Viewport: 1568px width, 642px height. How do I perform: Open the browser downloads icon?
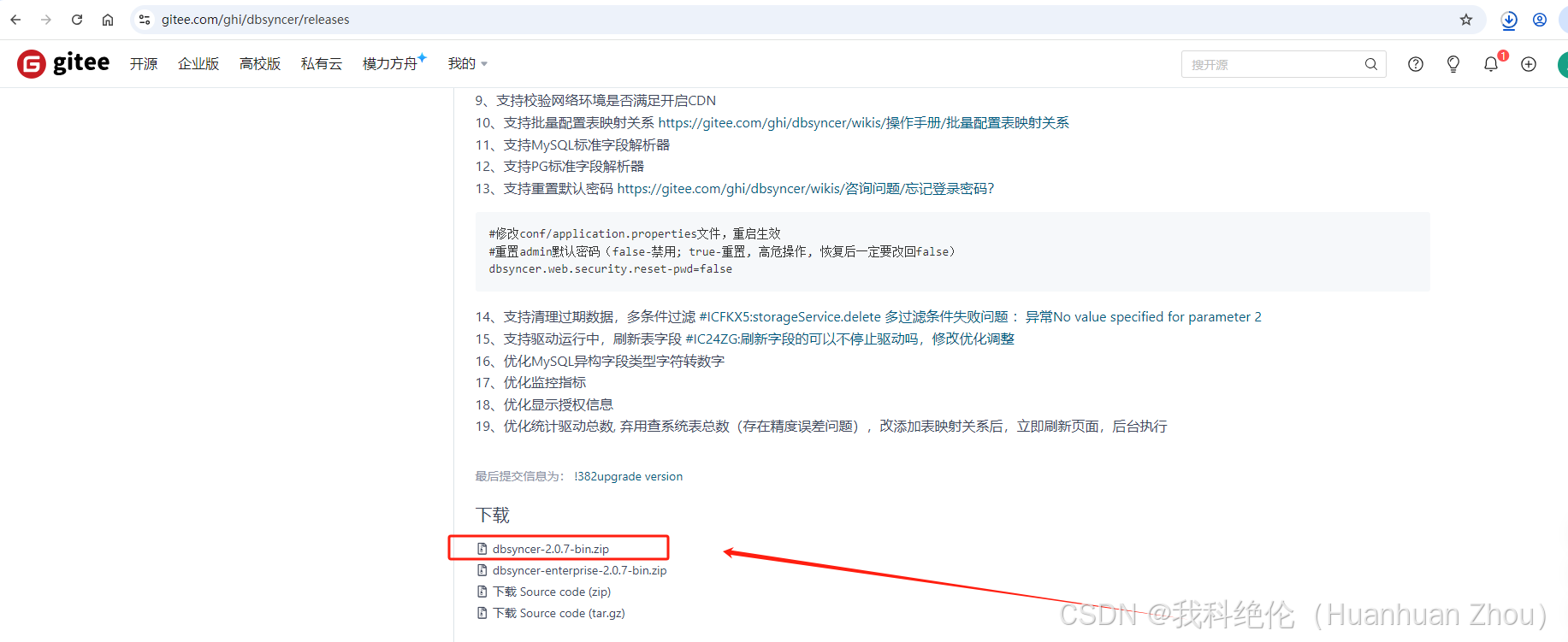(1509, 20)
